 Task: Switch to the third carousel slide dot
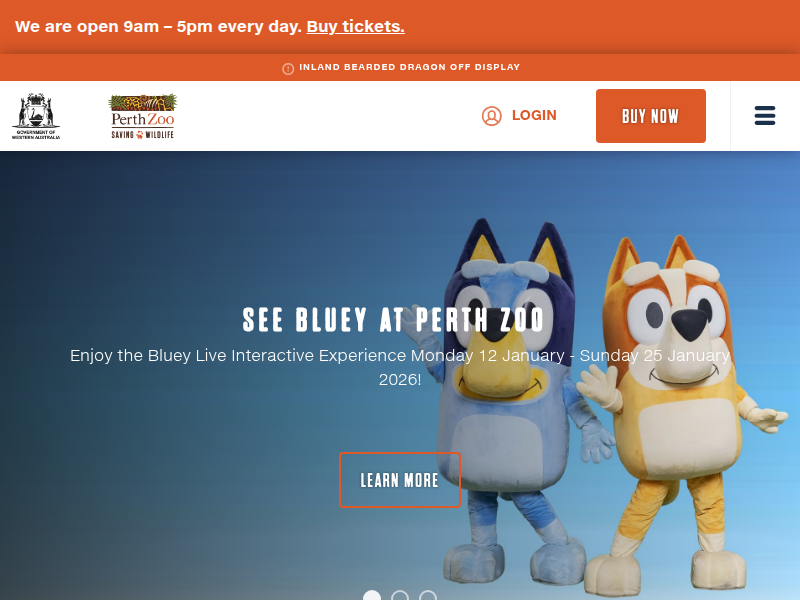coord(428,595)
